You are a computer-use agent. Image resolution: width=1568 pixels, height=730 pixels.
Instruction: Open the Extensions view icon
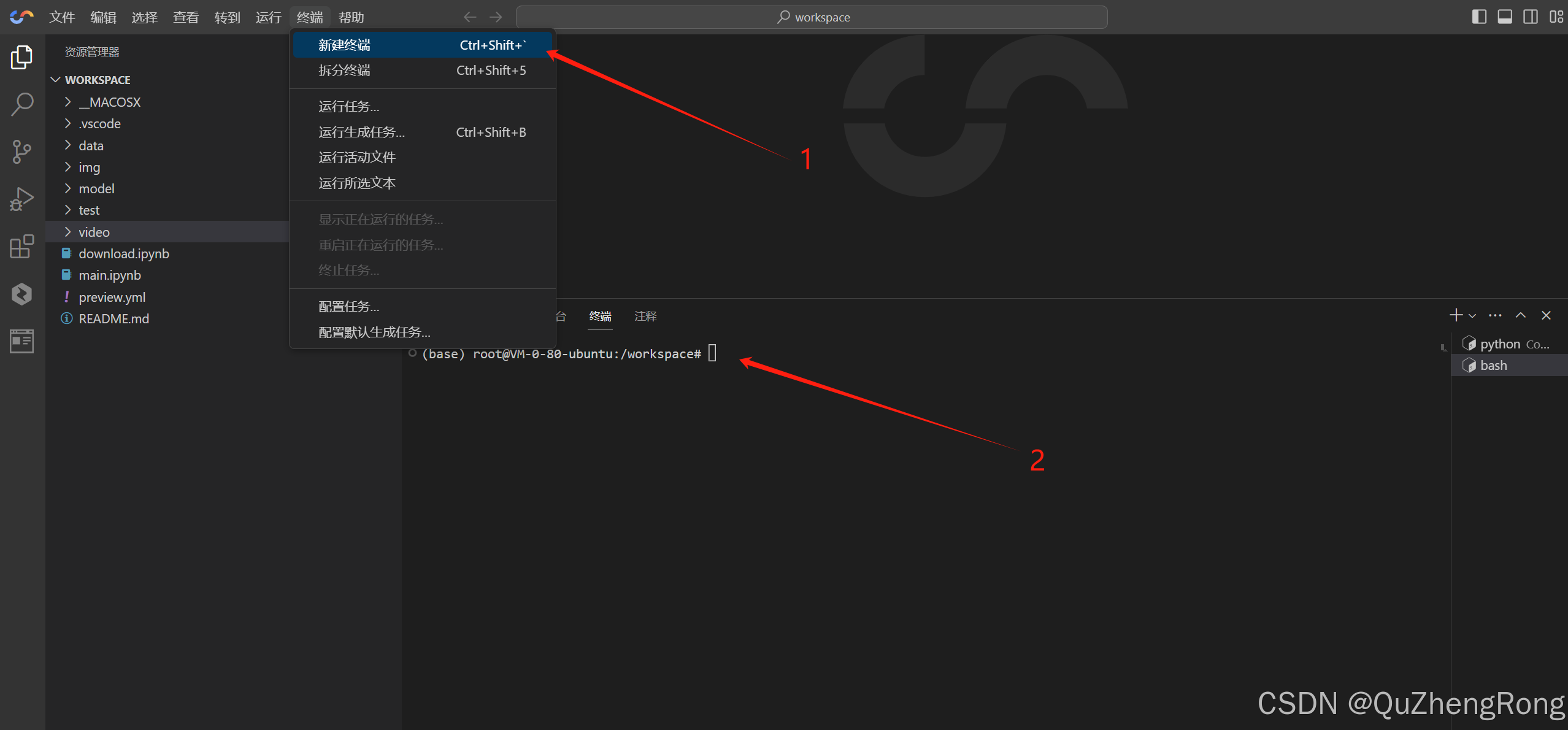[22, 247]
